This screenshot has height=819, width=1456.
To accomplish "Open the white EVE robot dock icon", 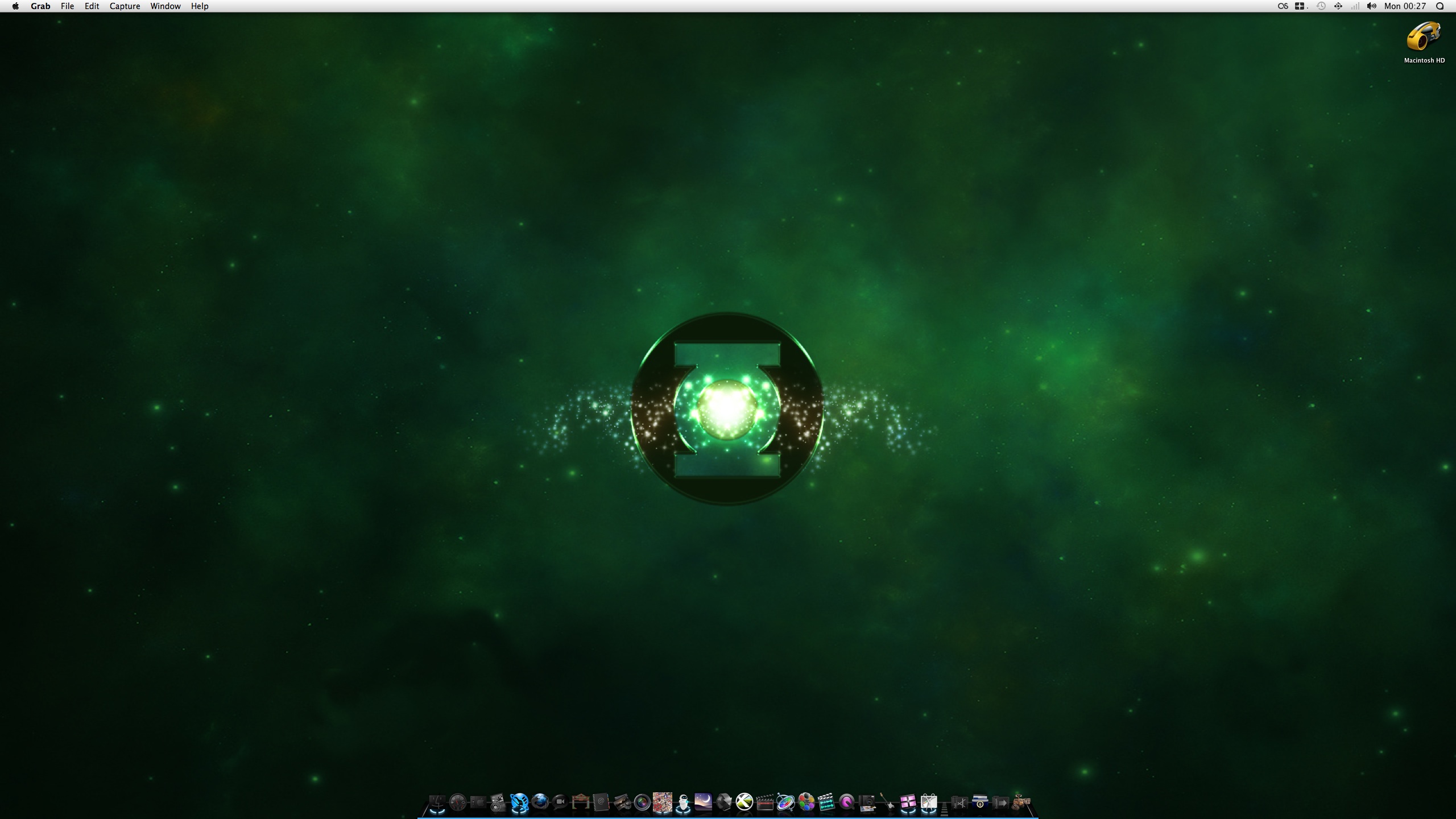I will point(683,803).
